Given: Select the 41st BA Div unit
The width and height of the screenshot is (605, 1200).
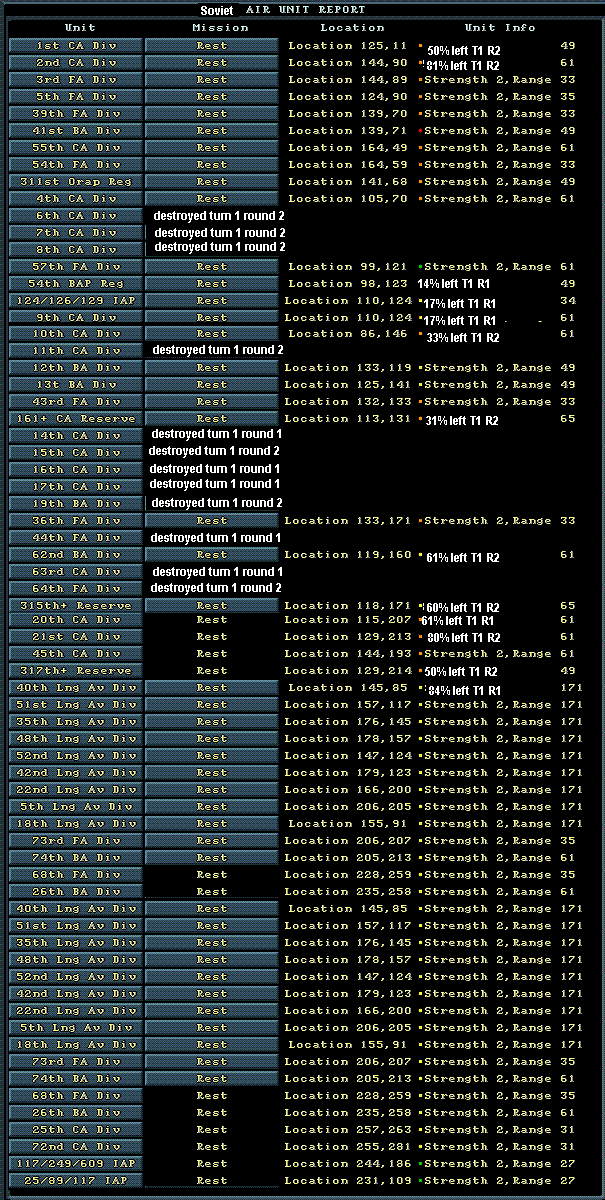Looking at the screenshot, I should (x=76, y=131).
